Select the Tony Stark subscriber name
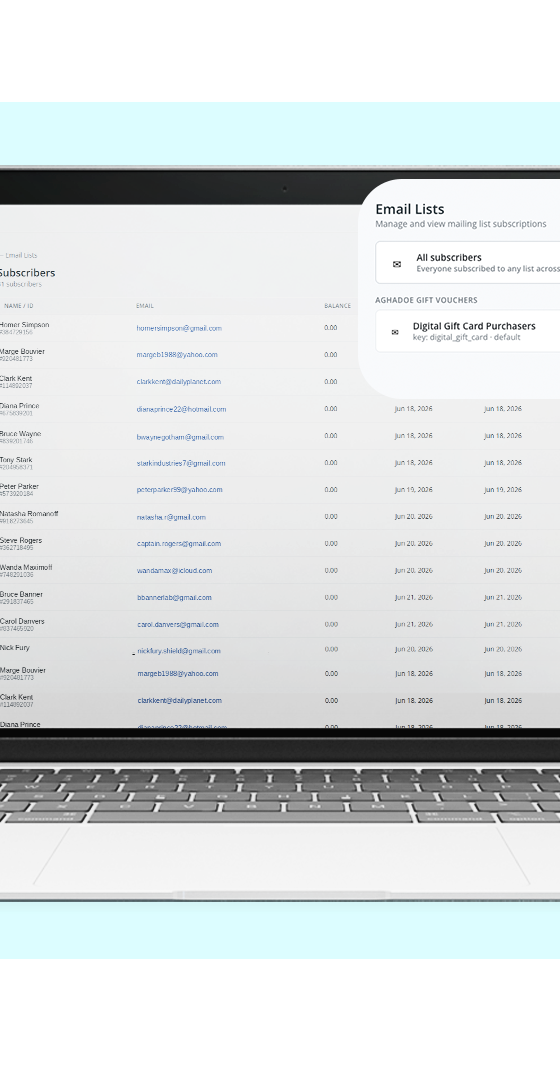Viewport: 560px width, 1080px height. [17, 460]
